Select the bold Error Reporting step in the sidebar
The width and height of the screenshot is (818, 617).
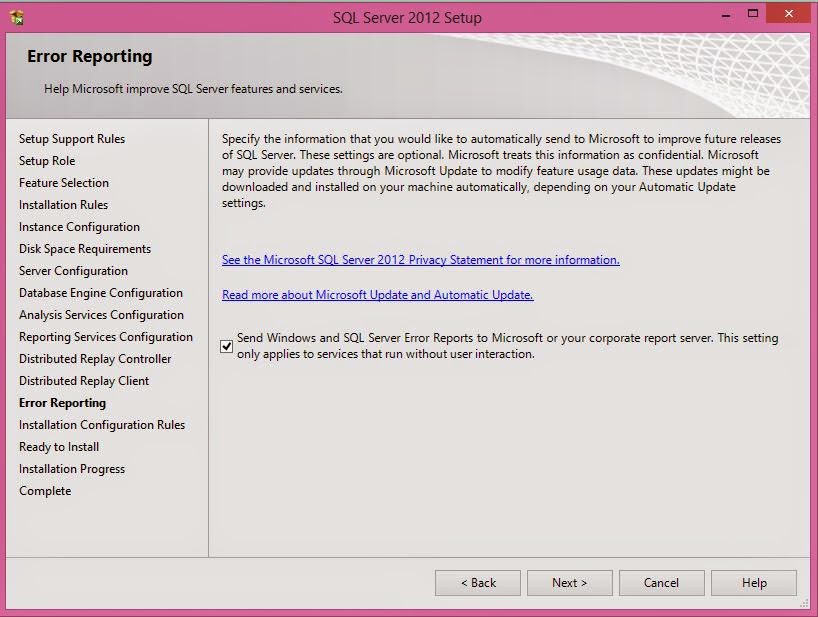[62, 403]
